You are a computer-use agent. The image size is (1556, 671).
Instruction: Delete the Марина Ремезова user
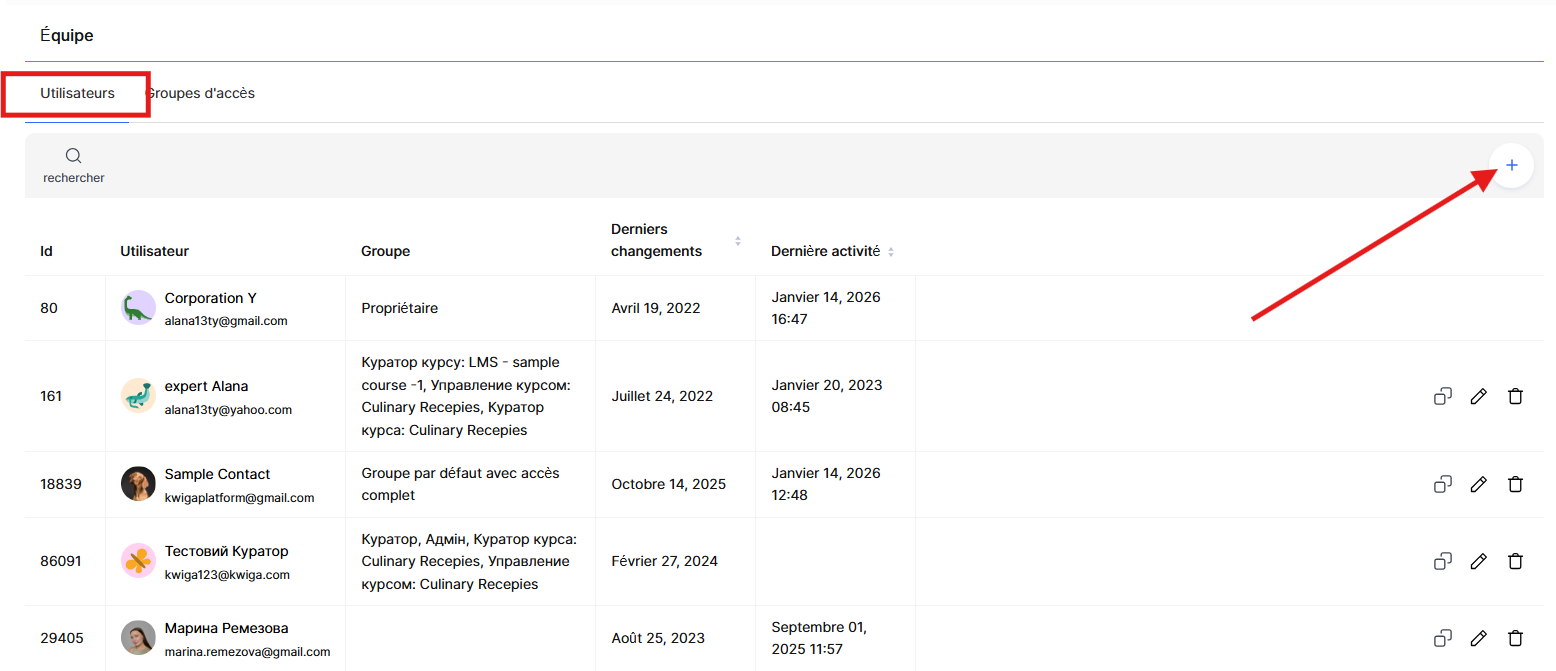1515,638
